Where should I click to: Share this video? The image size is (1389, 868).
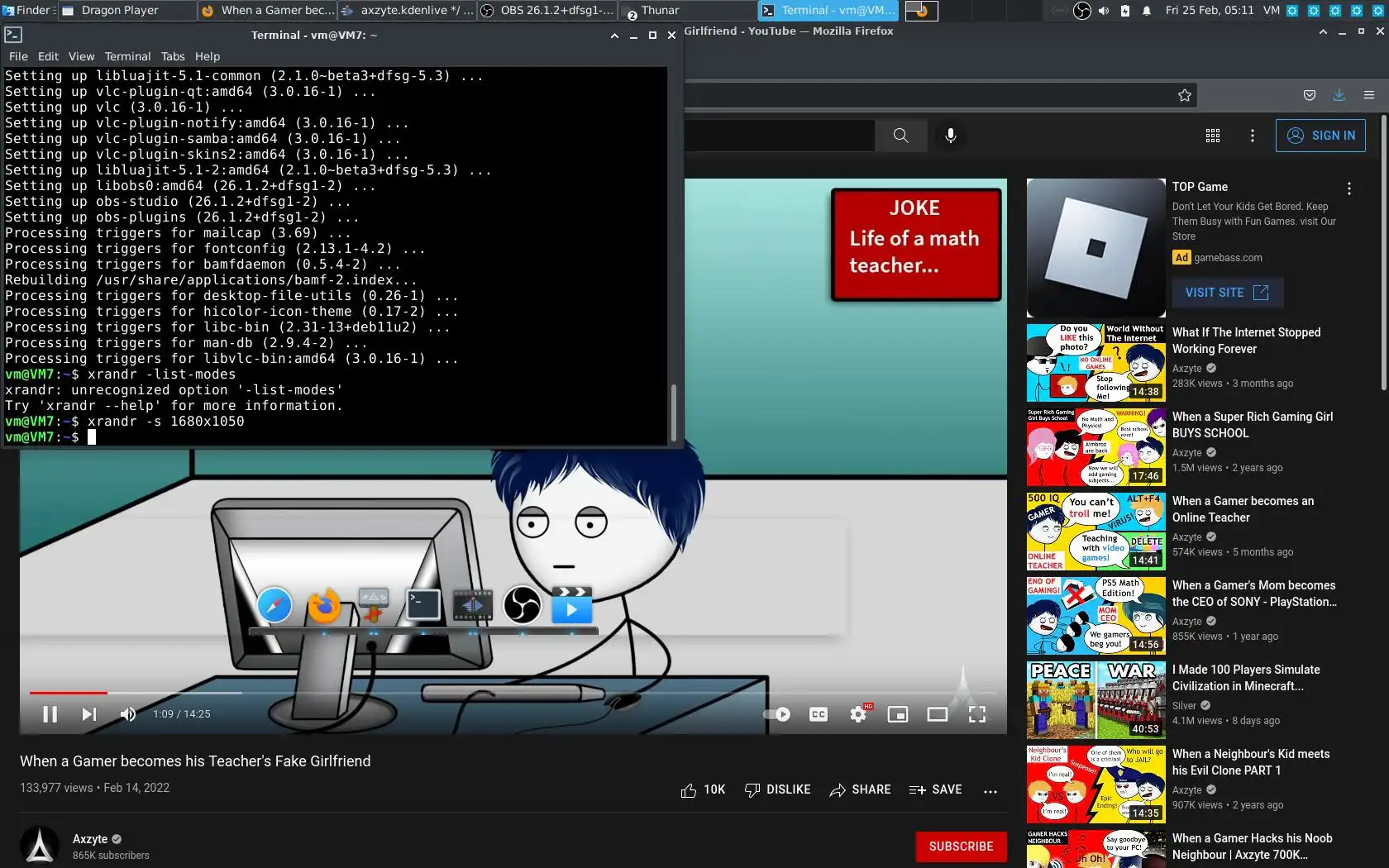tap(860, 790)
